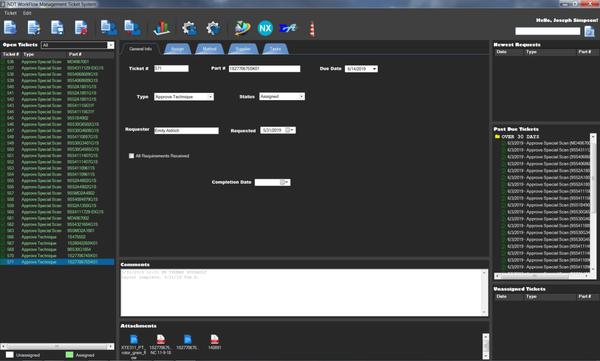Viewport: 600px width, 361px height.
Task: Click the blue logo icon right of NX
Action: click(288, 28)
